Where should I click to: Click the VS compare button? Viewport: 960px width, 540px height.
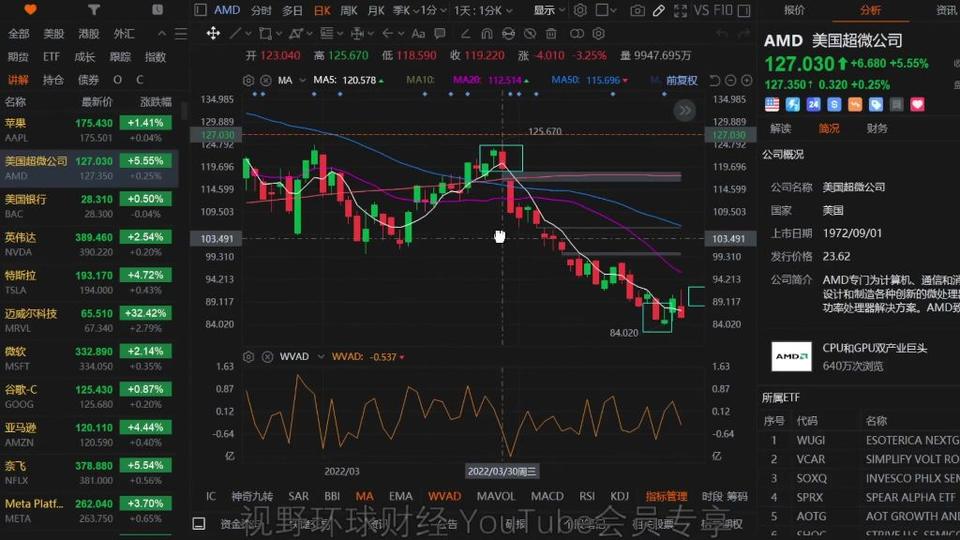tap(701, 10)
